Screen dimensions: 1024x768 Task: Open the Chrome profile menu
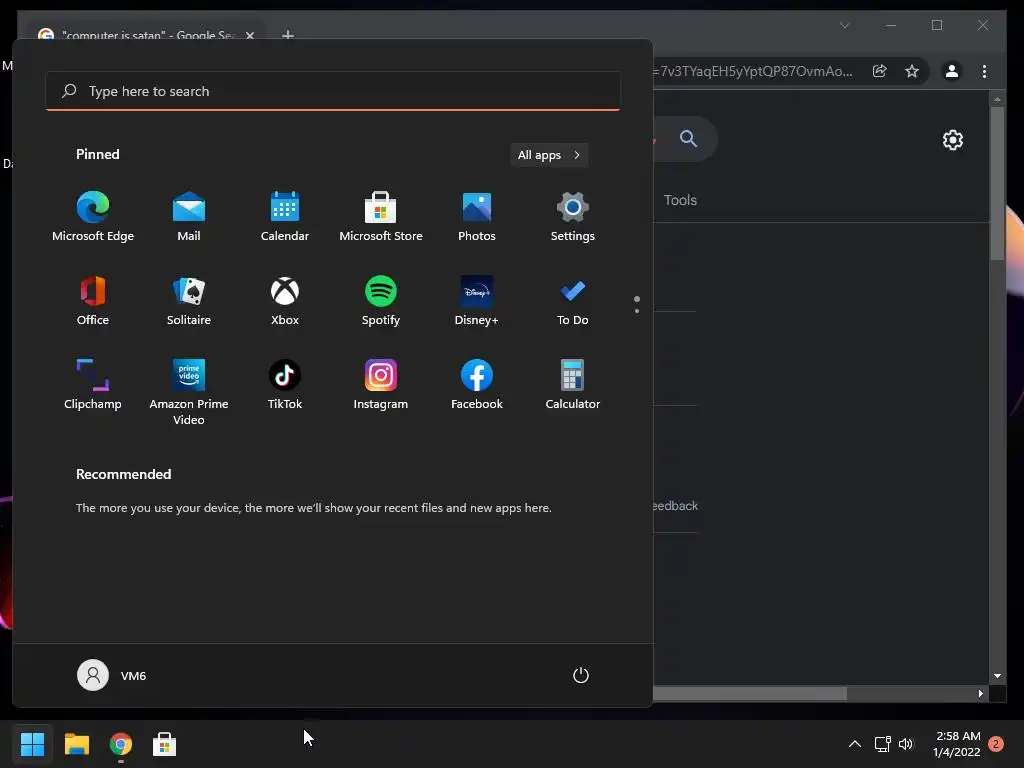click(x=952, y=71)
